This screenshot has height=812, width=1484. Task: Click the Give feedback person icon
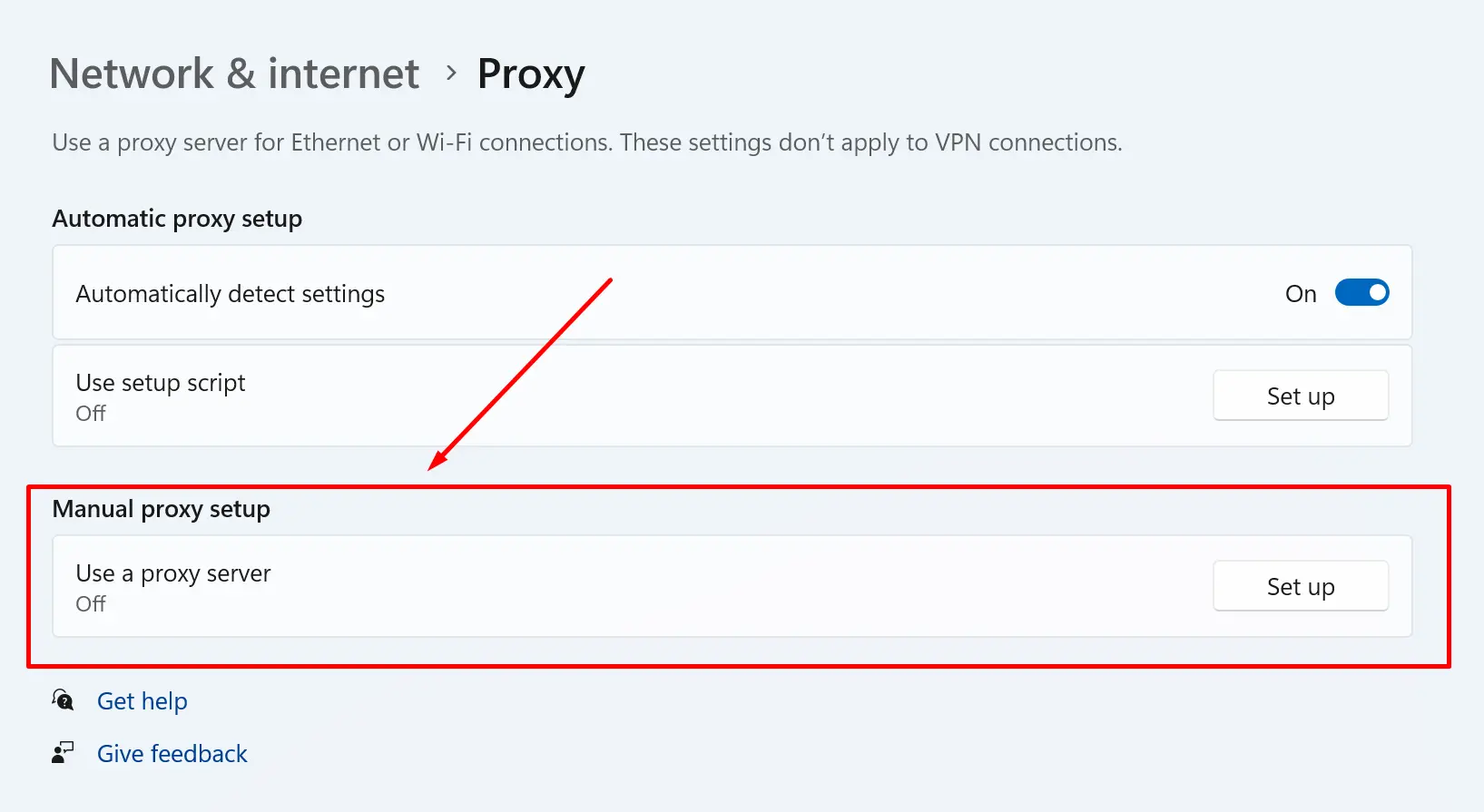pyautogui.click(x=63, y=753)
